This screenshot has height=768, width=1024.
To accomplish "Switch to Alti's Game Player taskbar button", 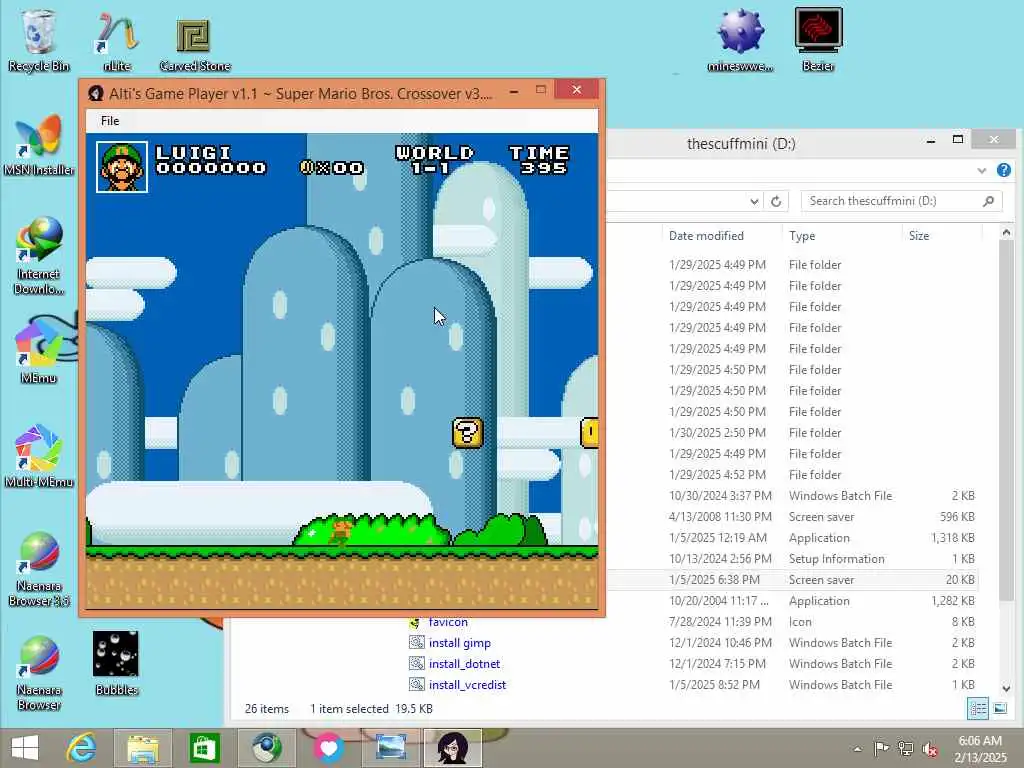I will pyautogui.click(x=453, y=748).
